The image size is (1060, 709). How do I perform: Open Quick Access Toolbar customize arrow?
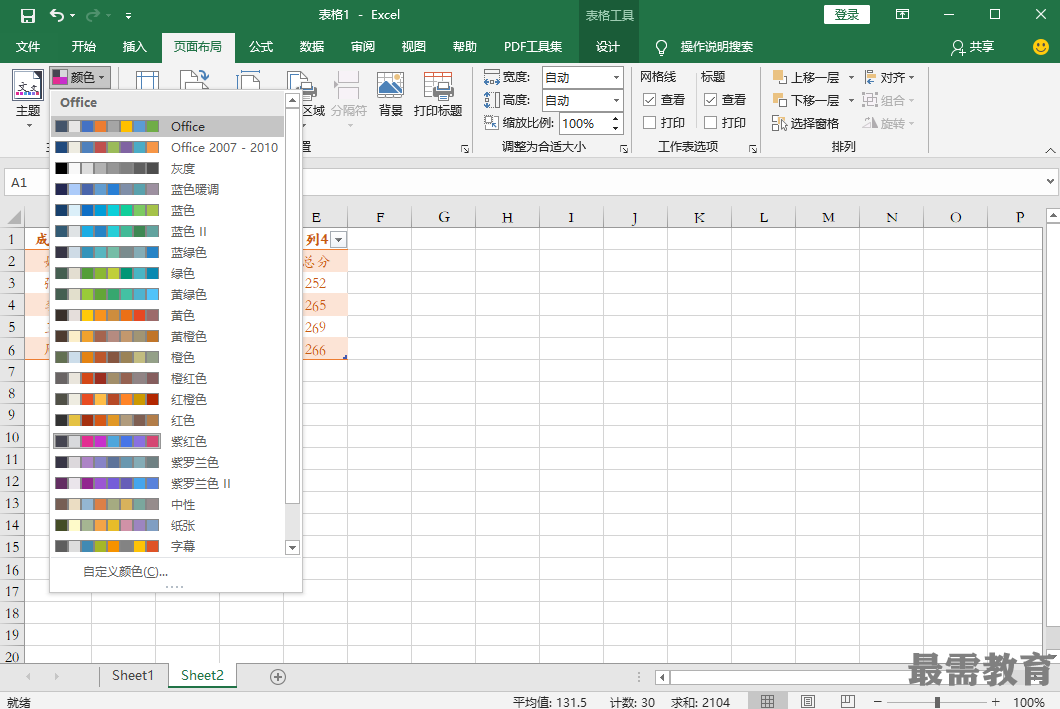[x=128, y=15]
